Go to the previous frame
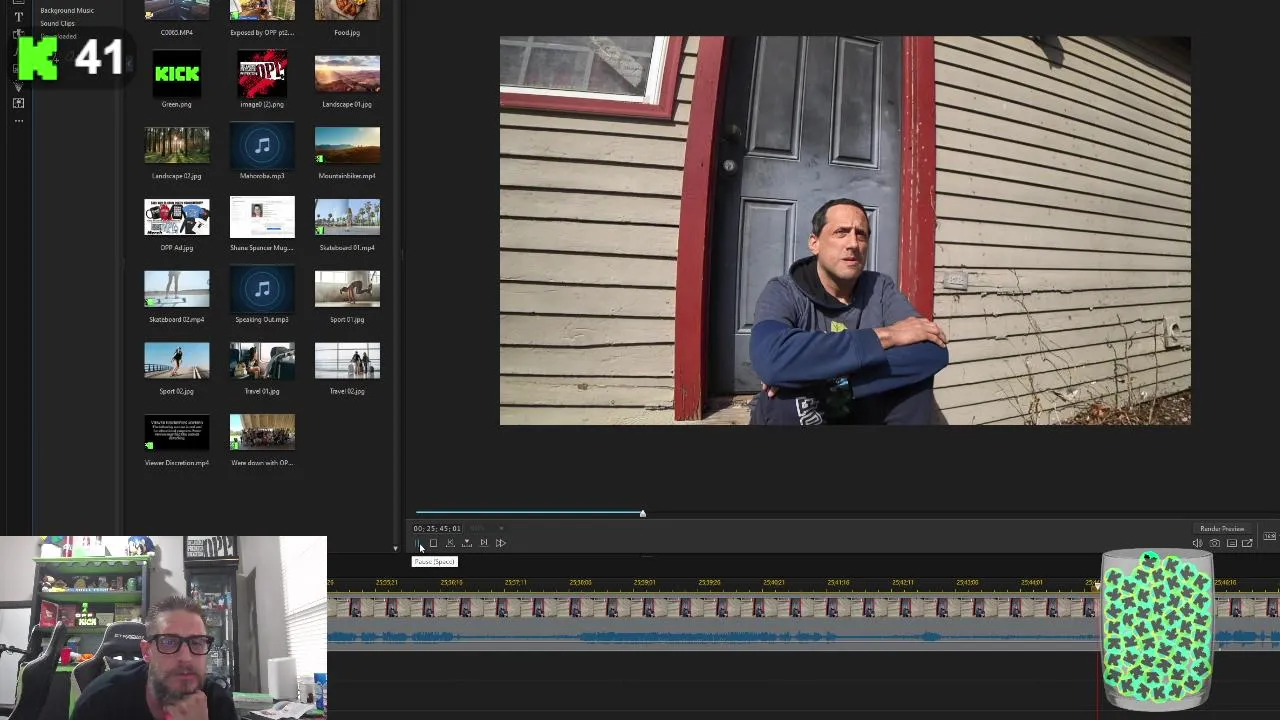The height and width of the screenshot is (720, 1280). pos(450,543)
